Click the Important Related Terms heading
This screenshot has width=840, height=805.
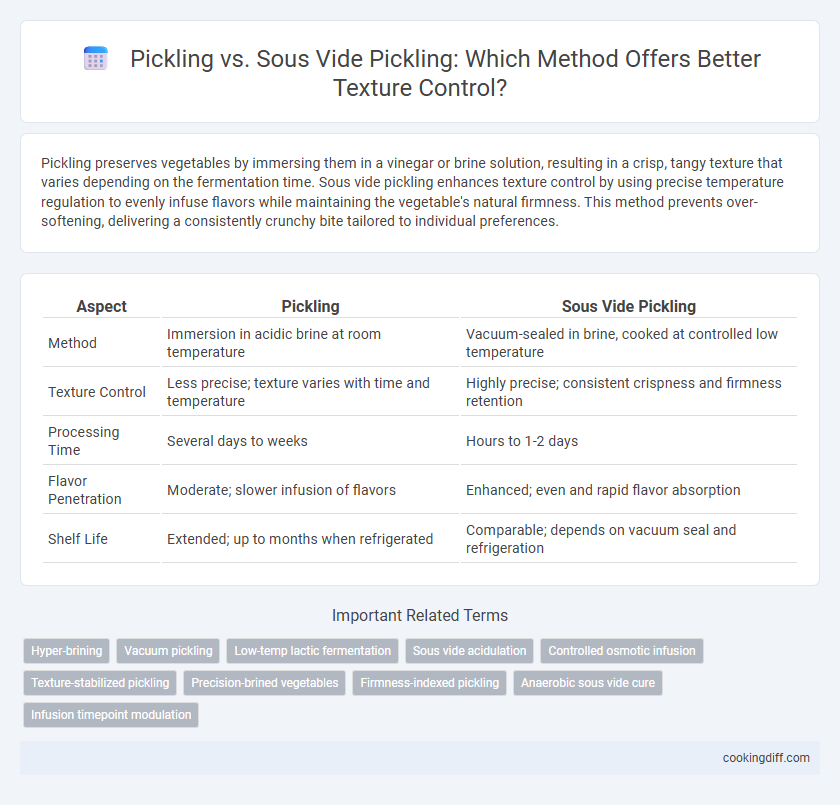tap(419, 615)
